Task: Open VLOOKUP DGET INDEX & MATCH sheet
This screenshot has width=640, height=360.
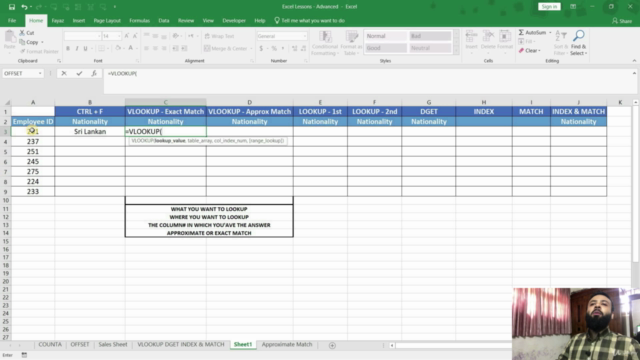Action: pyautogui.click(x=181, y=344)
